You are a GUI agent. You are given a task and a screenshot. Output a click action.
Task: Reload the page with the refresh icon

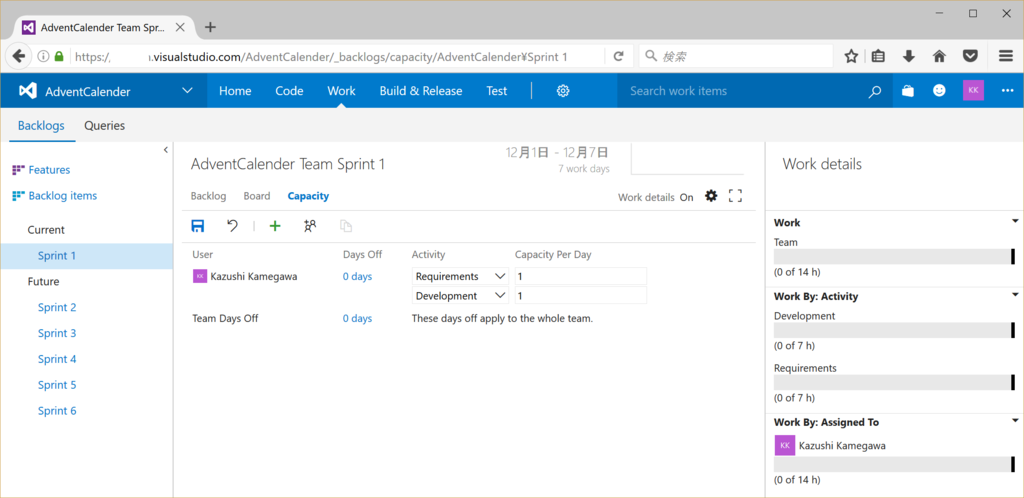click(x=618, y=57)
